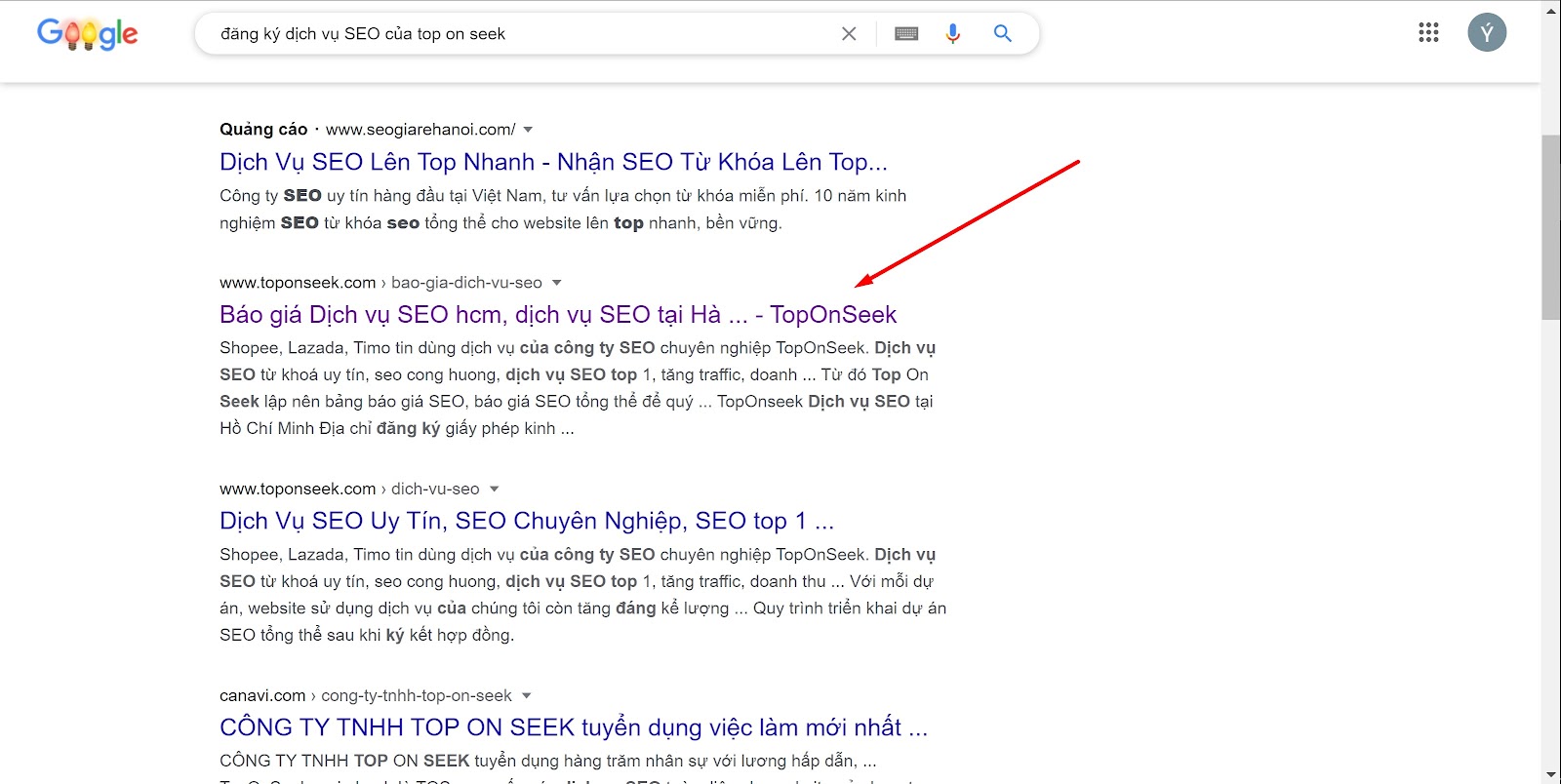Expand options for bao-gia-dich-vu-seo result

click(x=557, y=283)
